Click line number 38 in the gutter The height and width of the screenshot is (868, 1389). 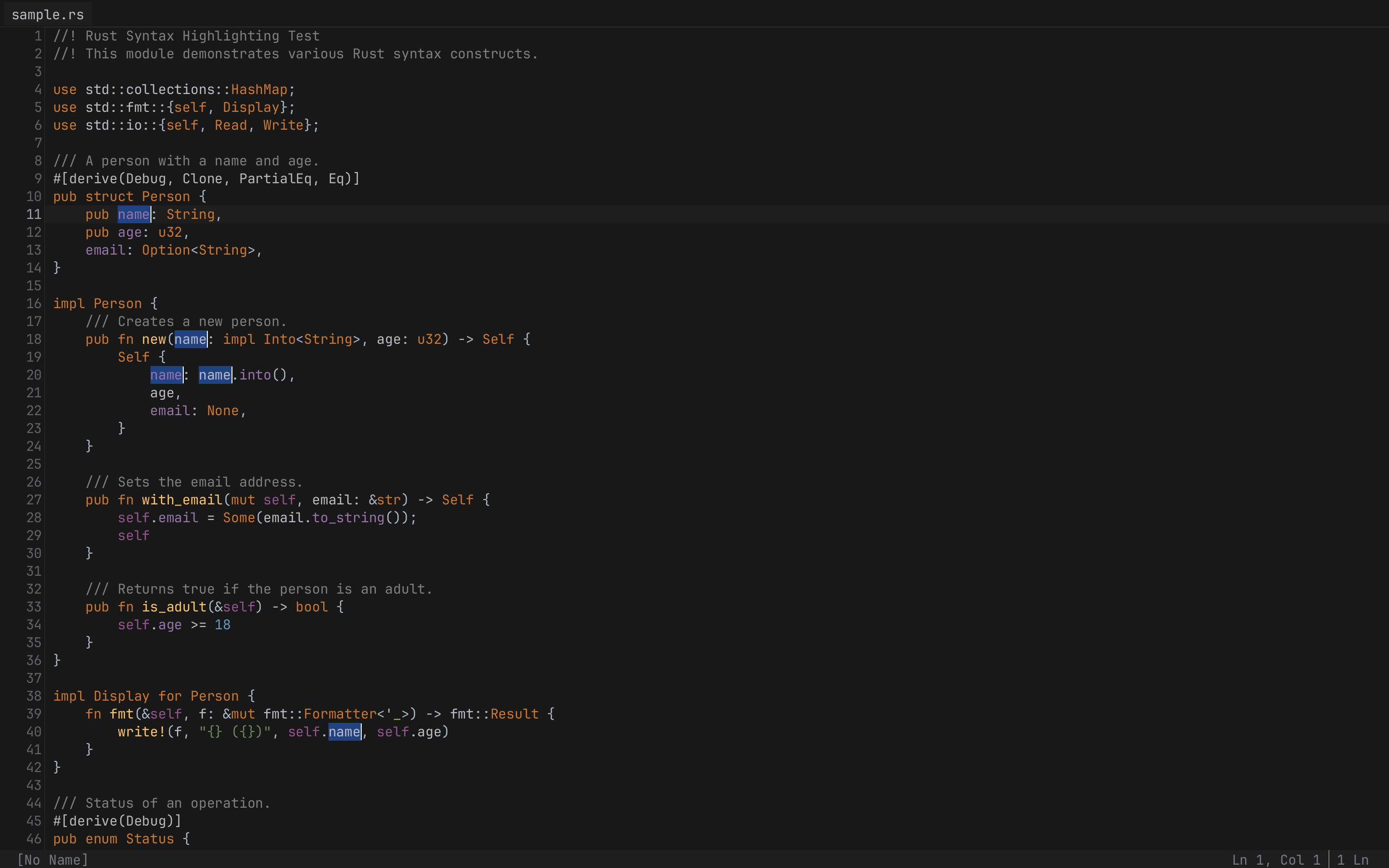coord(33,696)
